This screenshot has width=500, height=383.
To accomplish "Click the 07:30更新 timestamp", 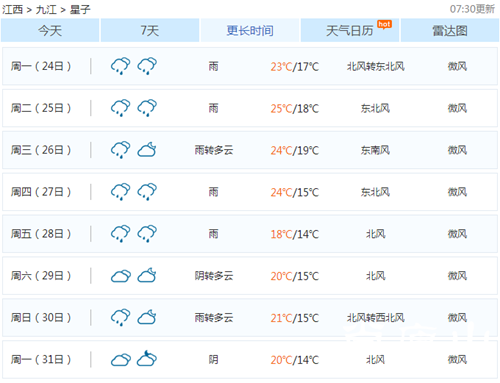I will 472,9.
